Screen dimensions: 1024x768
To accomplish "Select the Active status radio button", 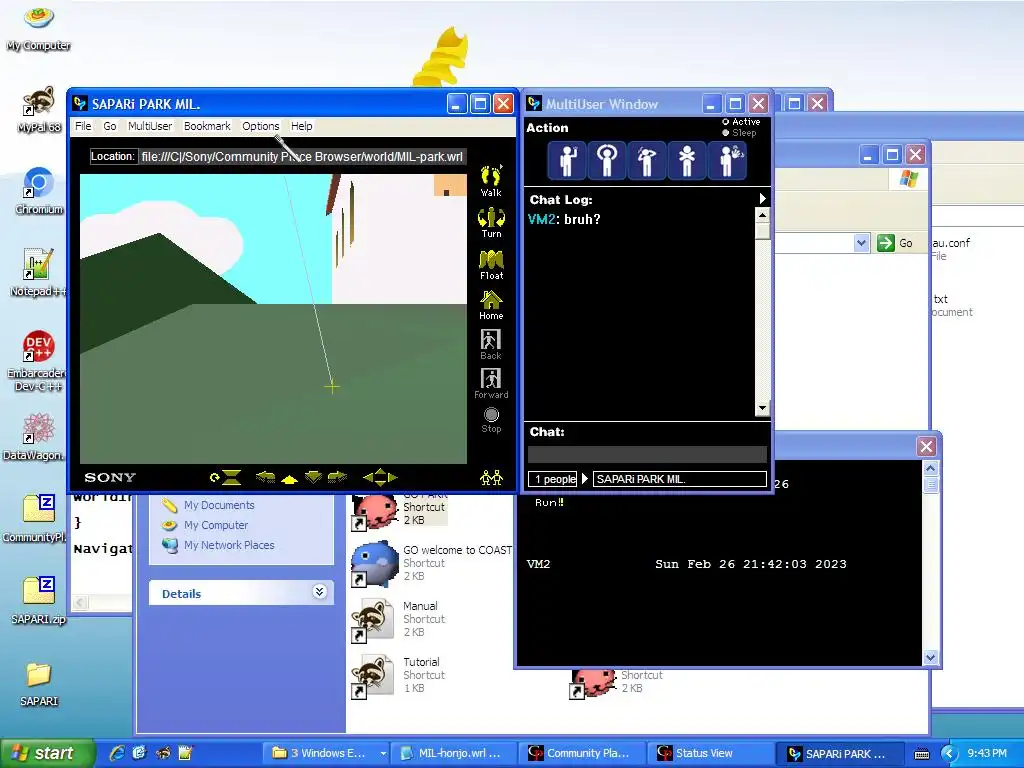I will click(725, 122).
